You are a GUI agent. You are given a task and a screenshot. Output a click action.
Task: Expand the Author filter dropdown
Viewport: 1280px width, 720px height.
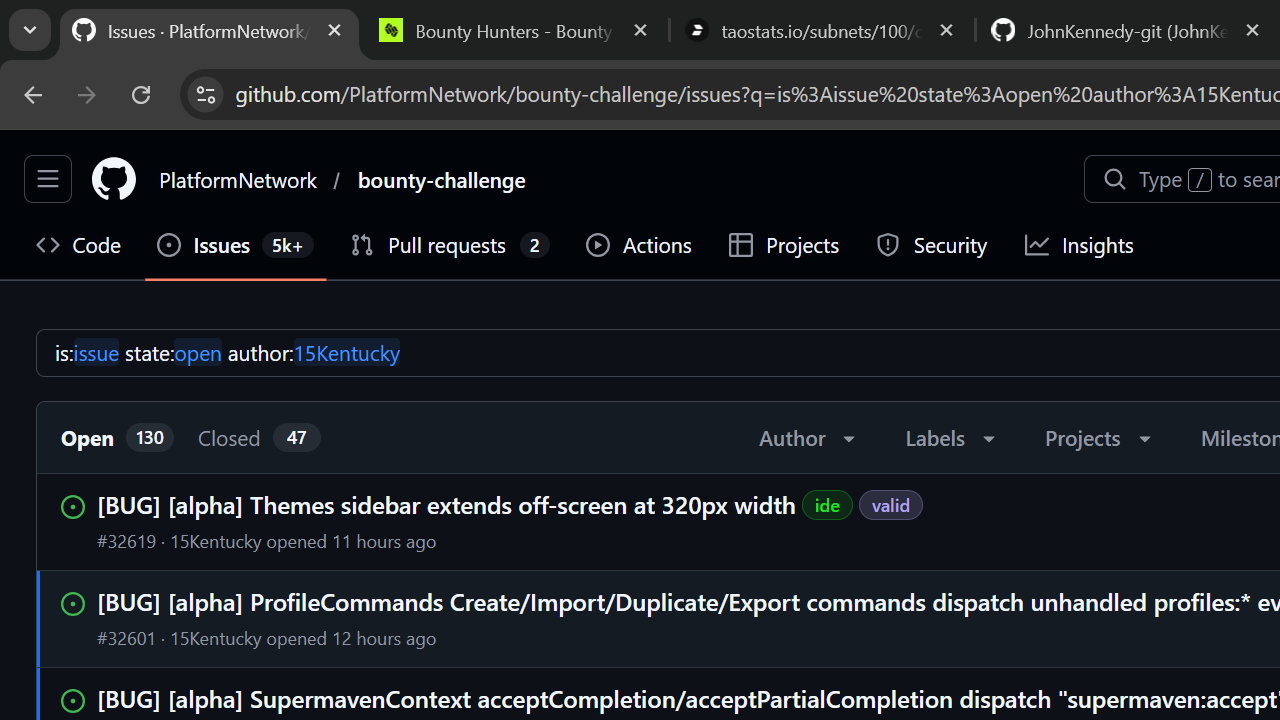click(x=808, y=438)
